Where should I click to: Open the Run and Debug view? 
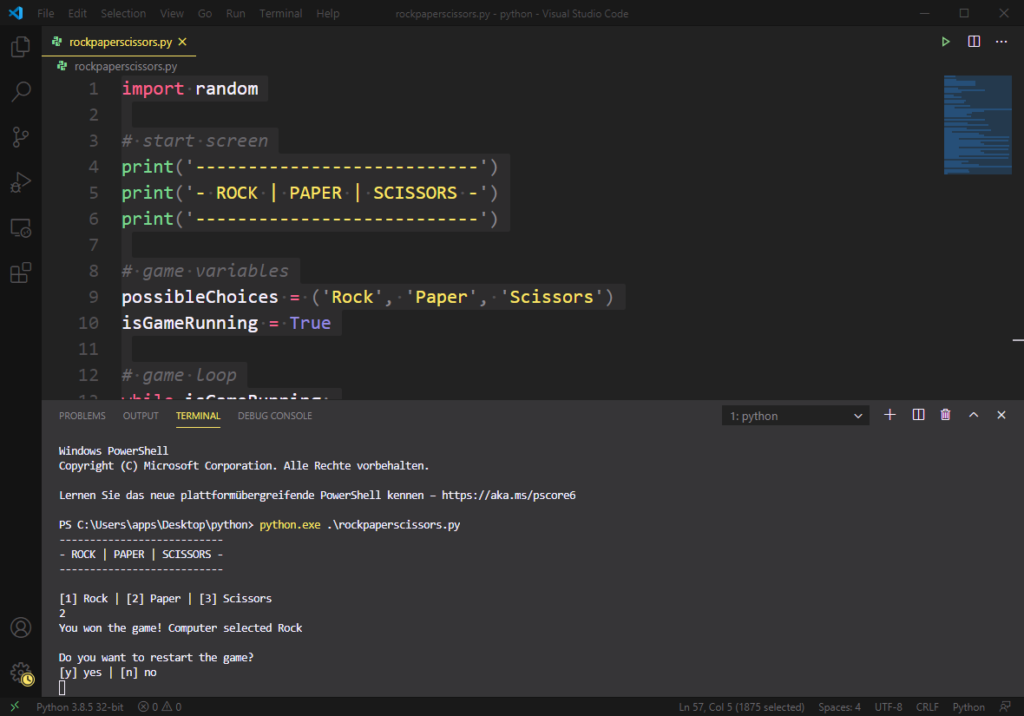pos(20,182)
